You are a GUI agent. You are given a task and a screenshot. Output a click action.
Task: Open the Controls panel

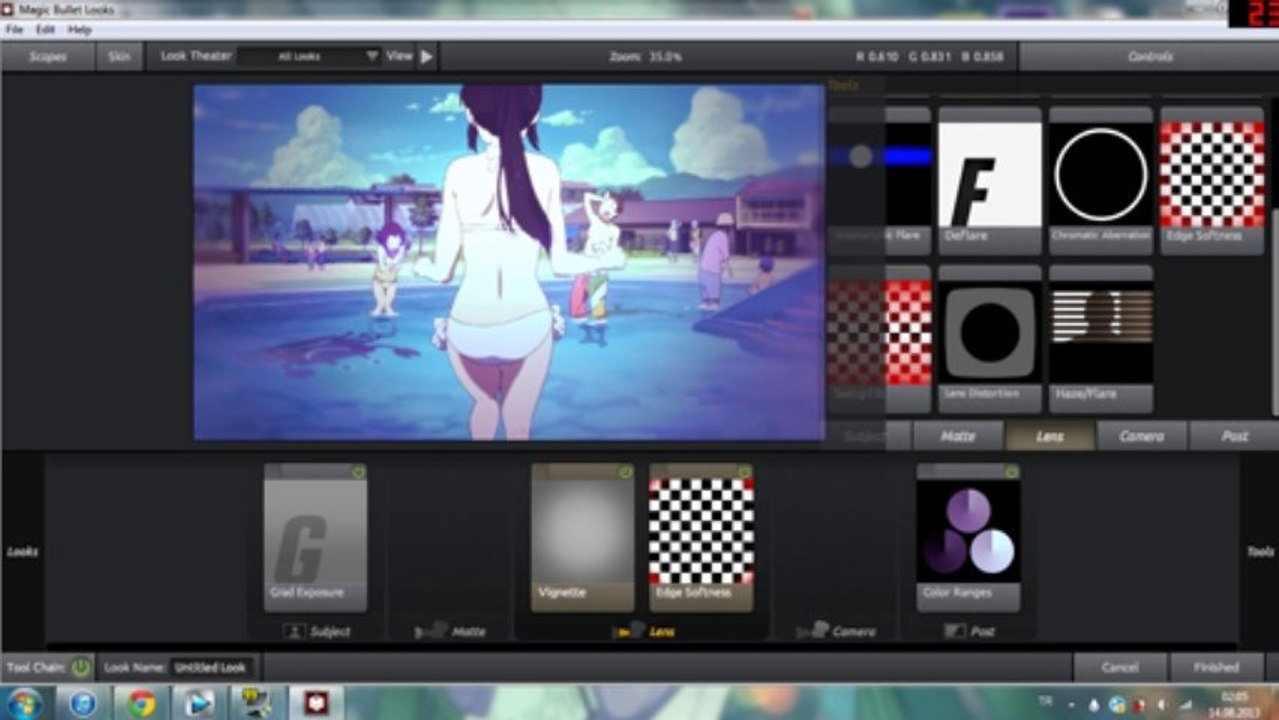tap(1149, 57)
